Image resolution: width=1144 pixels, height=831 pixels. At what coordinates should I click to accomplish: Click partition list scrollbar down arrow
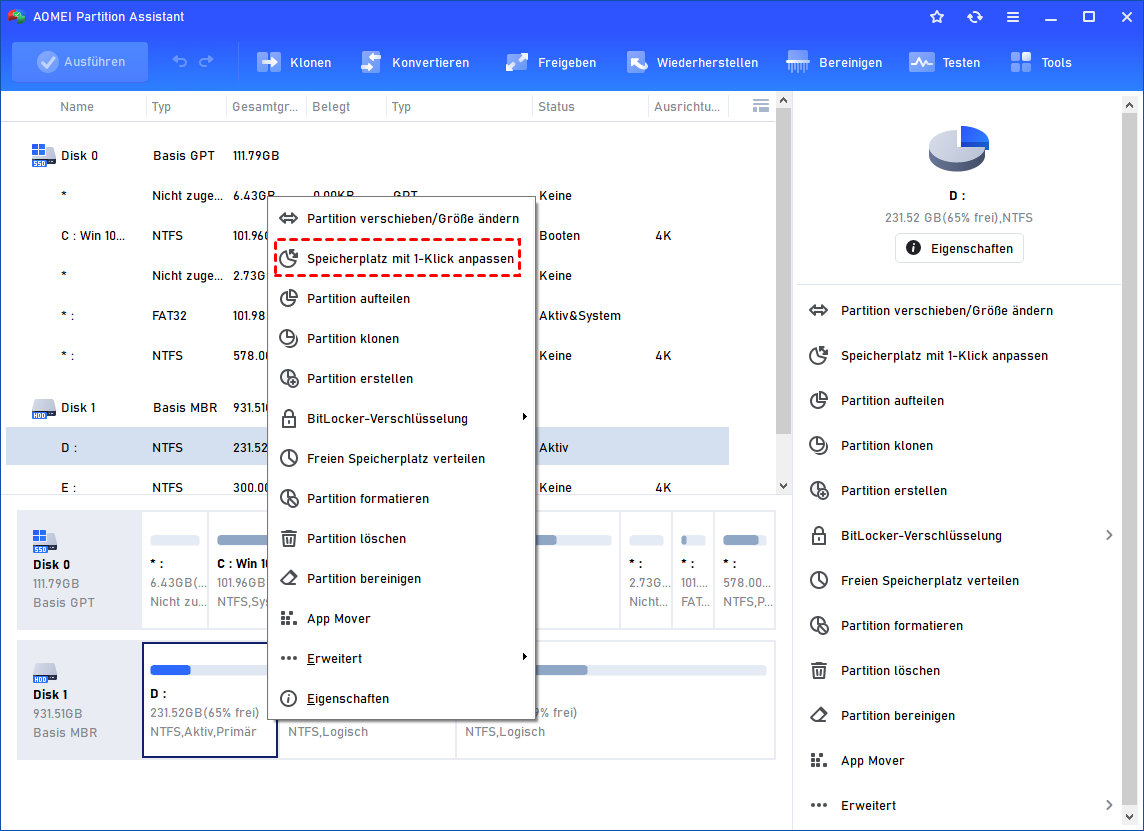point(784,486)
